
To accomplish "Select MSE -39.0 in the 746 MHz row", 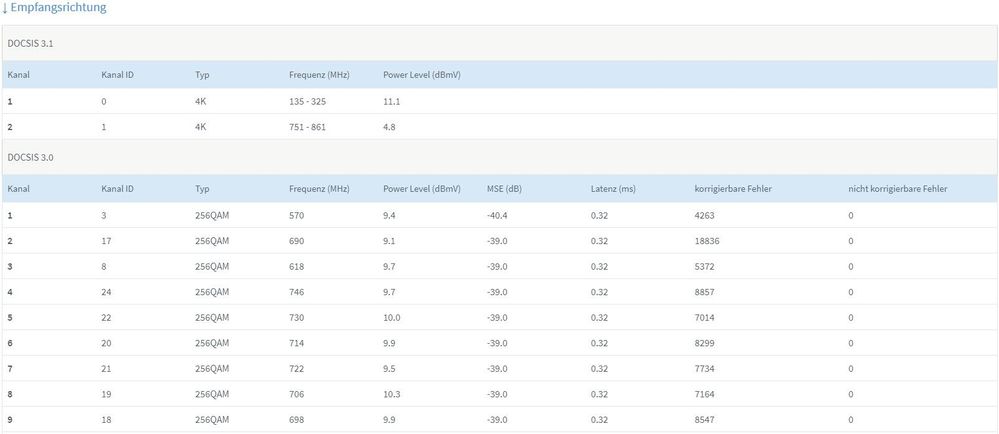I will click(x=497, y=292).
